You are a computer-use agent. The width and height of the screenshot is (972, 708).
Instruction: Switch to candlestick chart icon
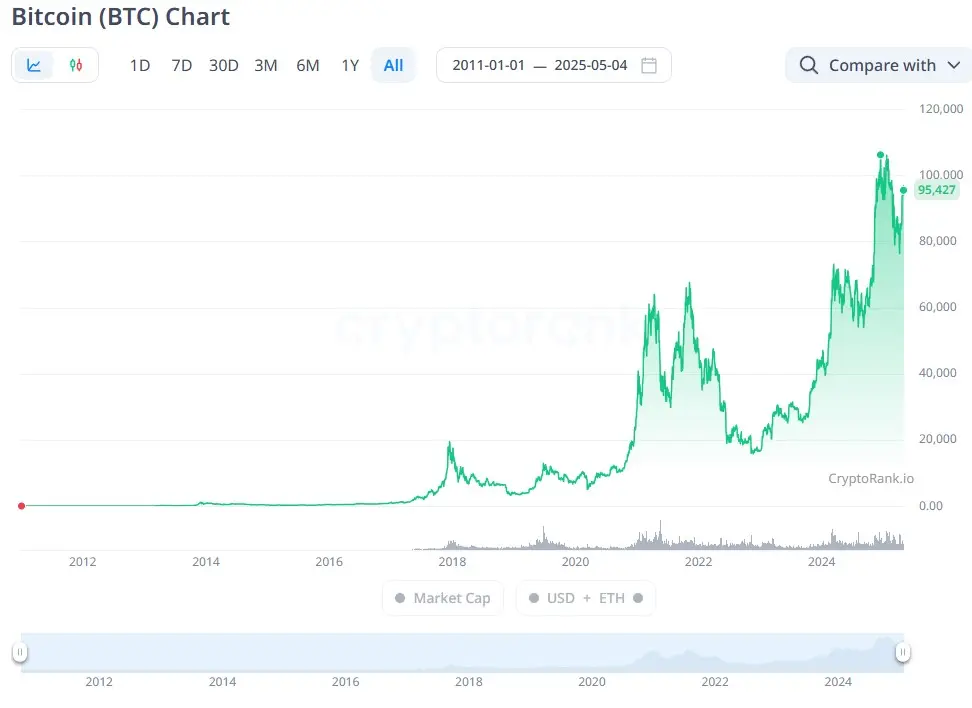[76, 65]
